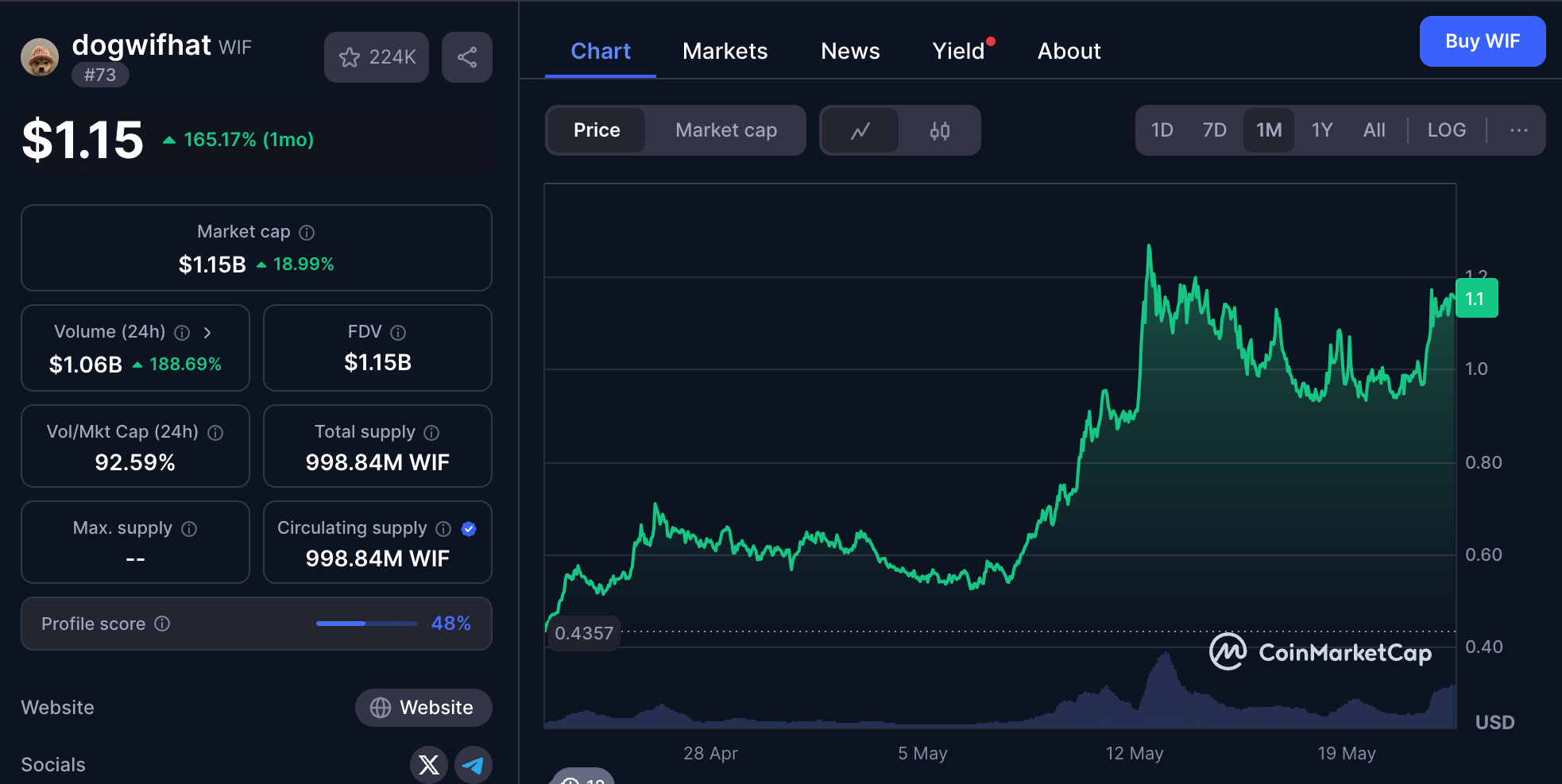The image size is (1562, 784).
Task: Click the dogwifhat avatar image
Action: pos(39,56)
